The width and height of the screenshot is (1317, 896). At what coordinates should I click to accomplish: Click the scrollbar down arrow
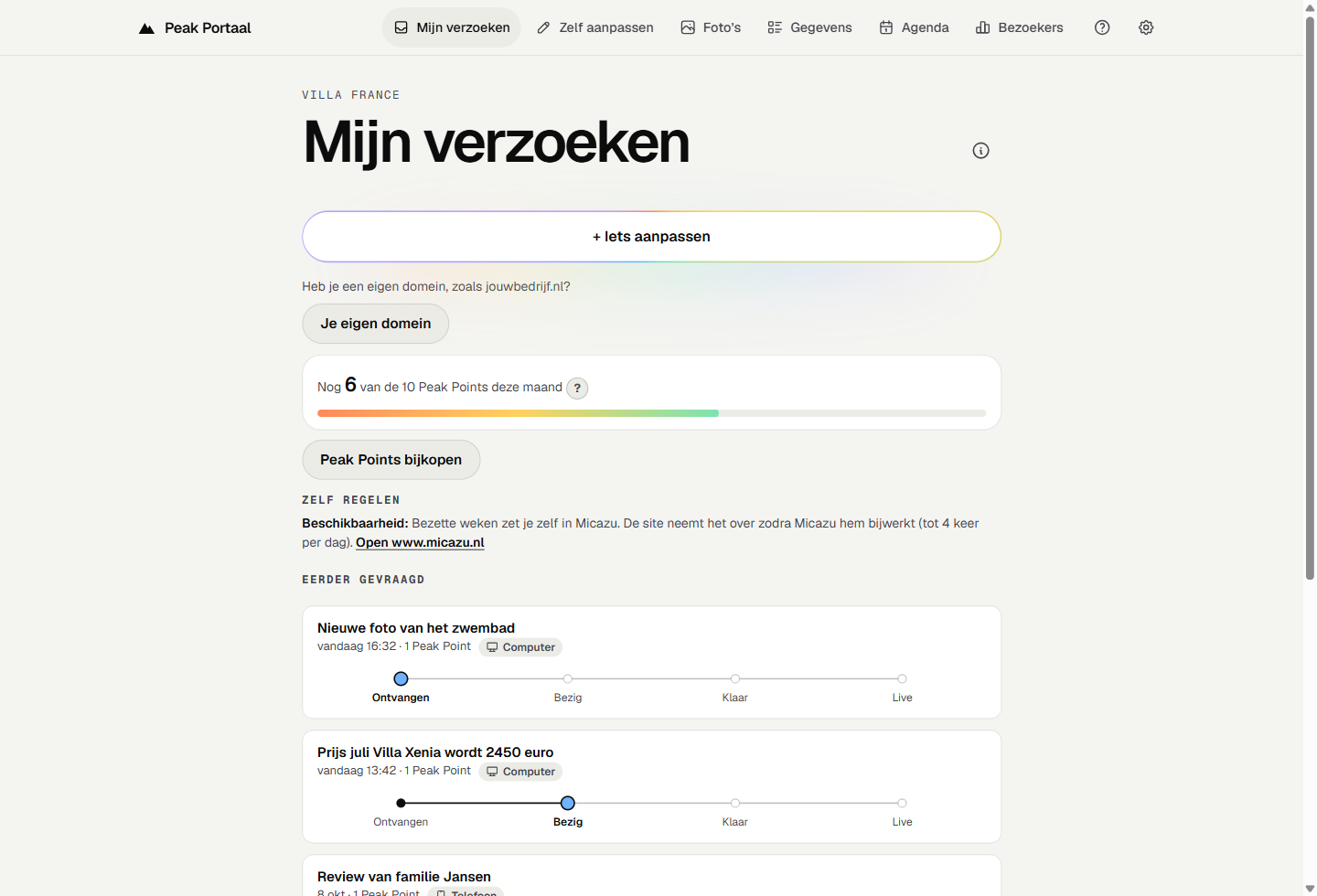[x=1310, y=889]
